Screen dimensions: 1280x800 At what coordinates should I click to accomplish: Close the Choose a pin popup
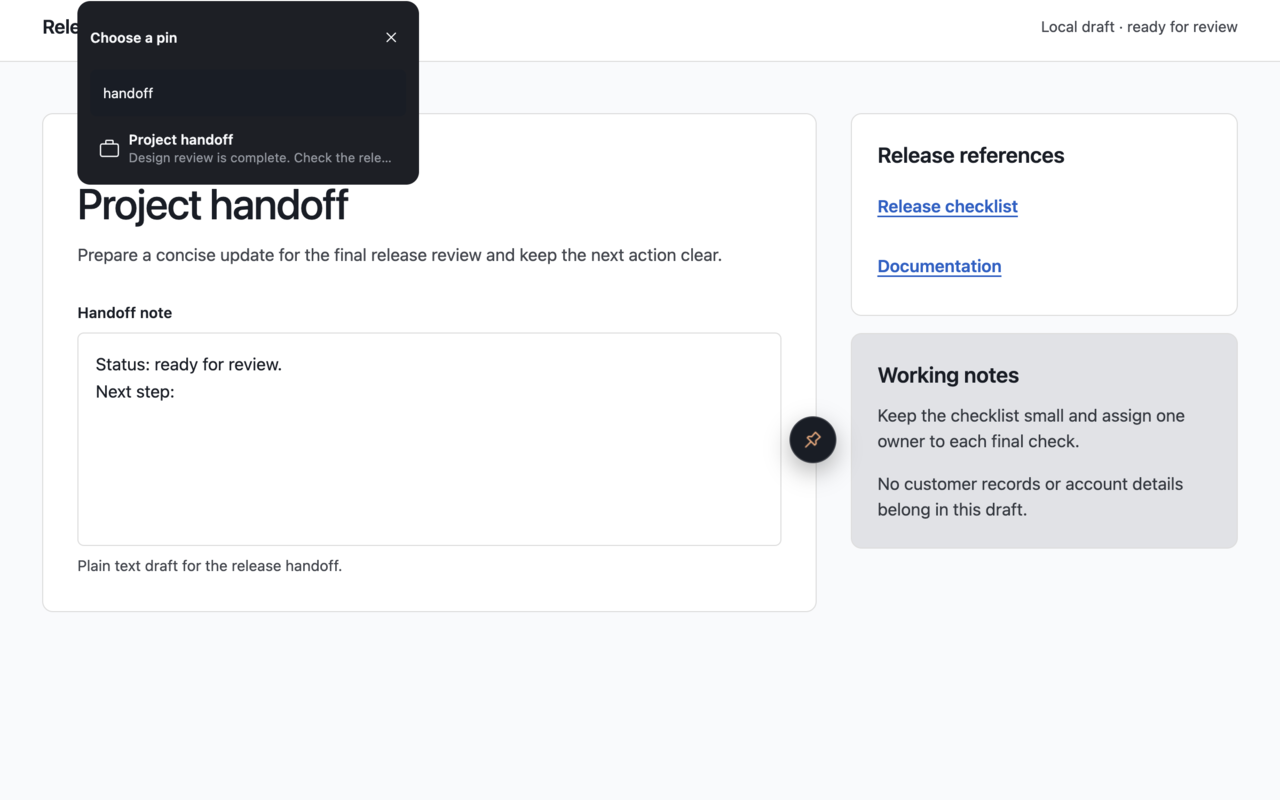[x=391, y=37]
